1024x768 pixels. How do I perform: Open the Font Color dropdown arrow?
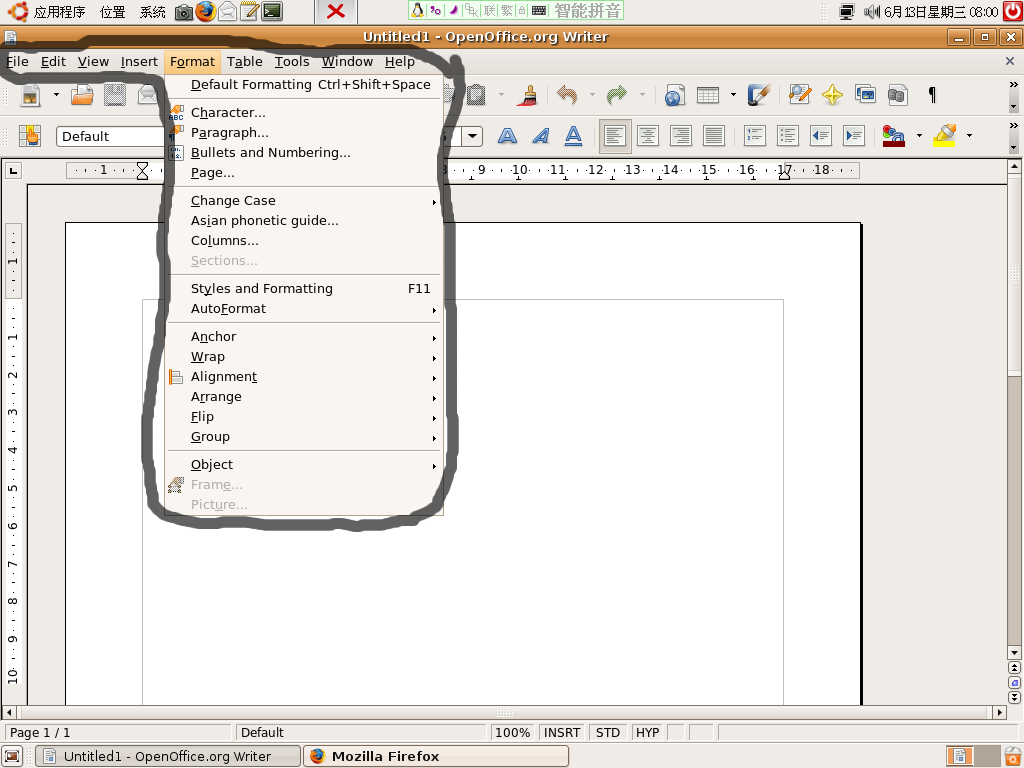click(919, 136)
